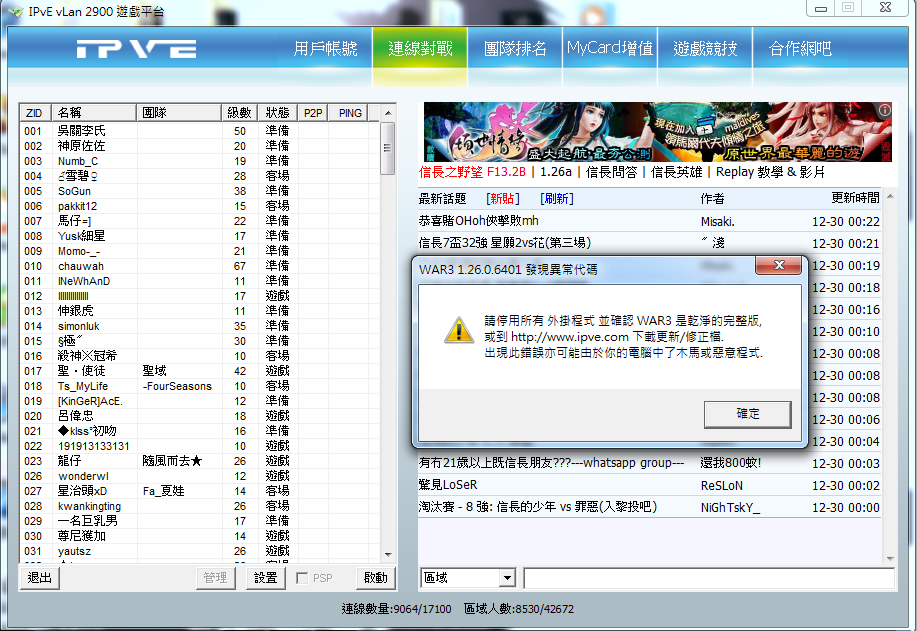Open the 信長英雄 link
The image size is (917, 631).
(676, 172)
